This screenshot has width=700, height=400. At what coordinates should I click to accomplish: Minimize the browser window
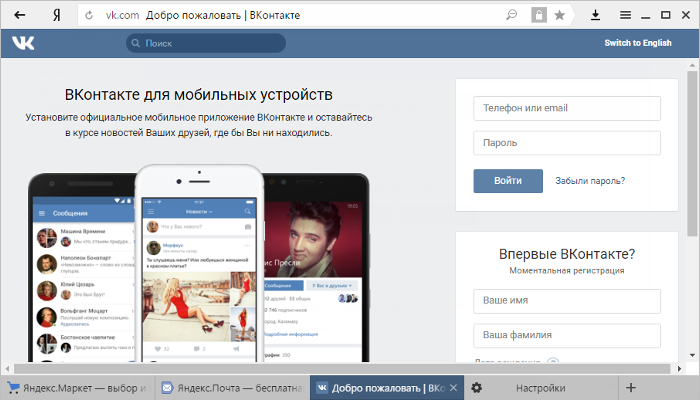pyautogui.click(x=646, y=15)
